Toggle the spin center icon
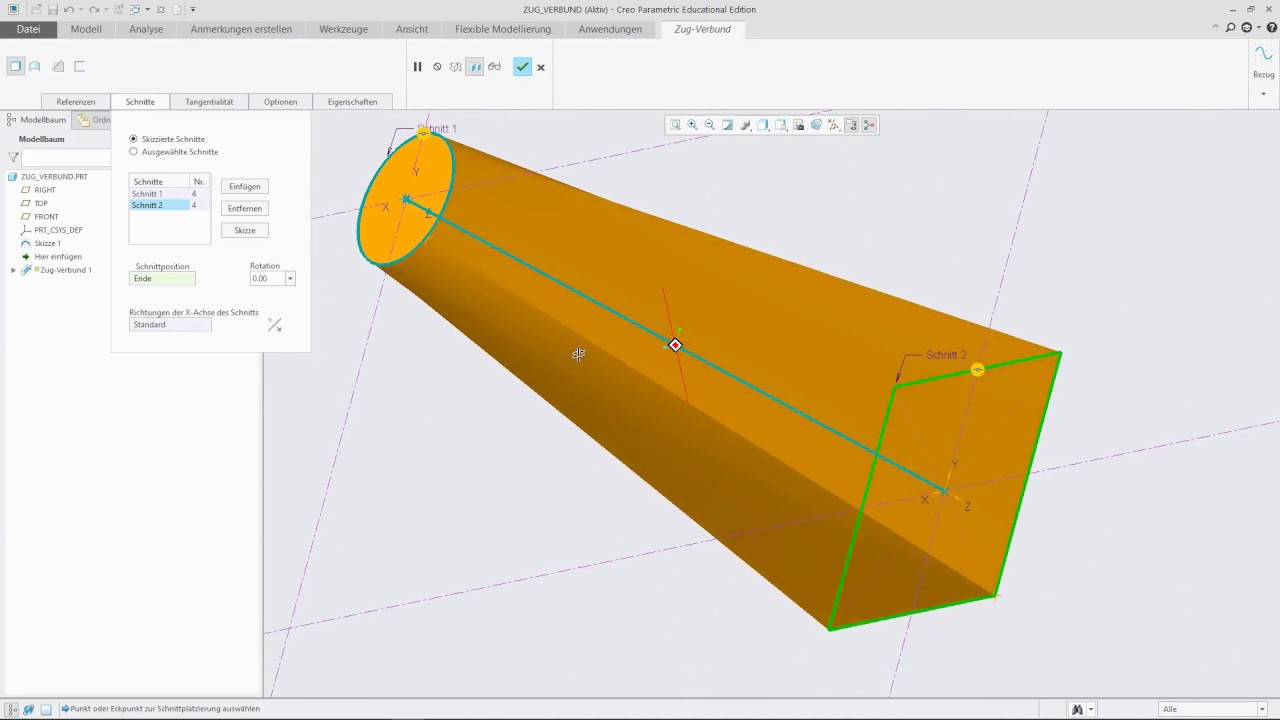The width and height of the screenshot is (1280, 720). point(869,125)
